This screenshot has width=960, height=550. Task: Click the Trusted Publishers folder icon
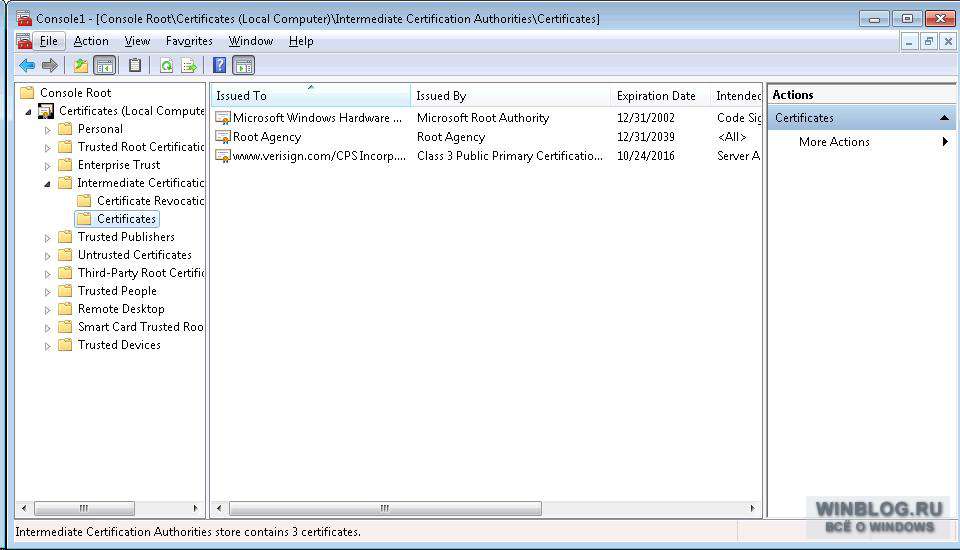pyautogui.click(x=65, y=237)
